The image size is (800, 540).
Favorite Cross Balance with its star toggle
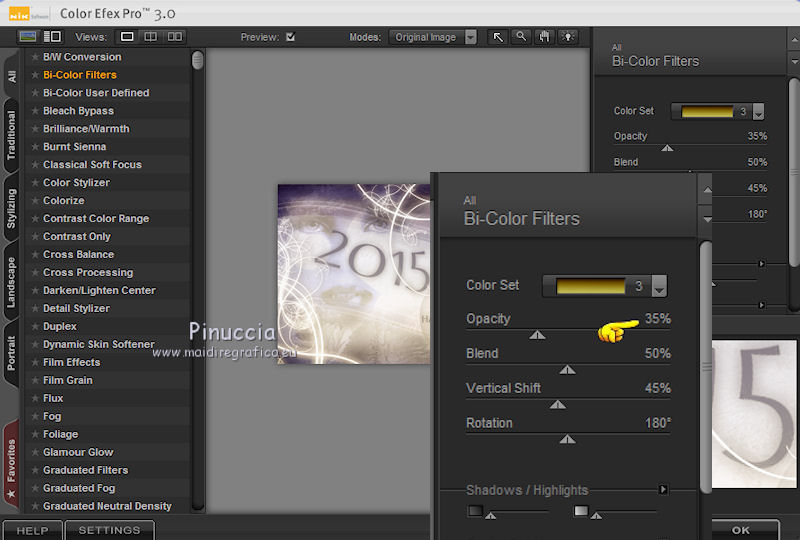35,254
